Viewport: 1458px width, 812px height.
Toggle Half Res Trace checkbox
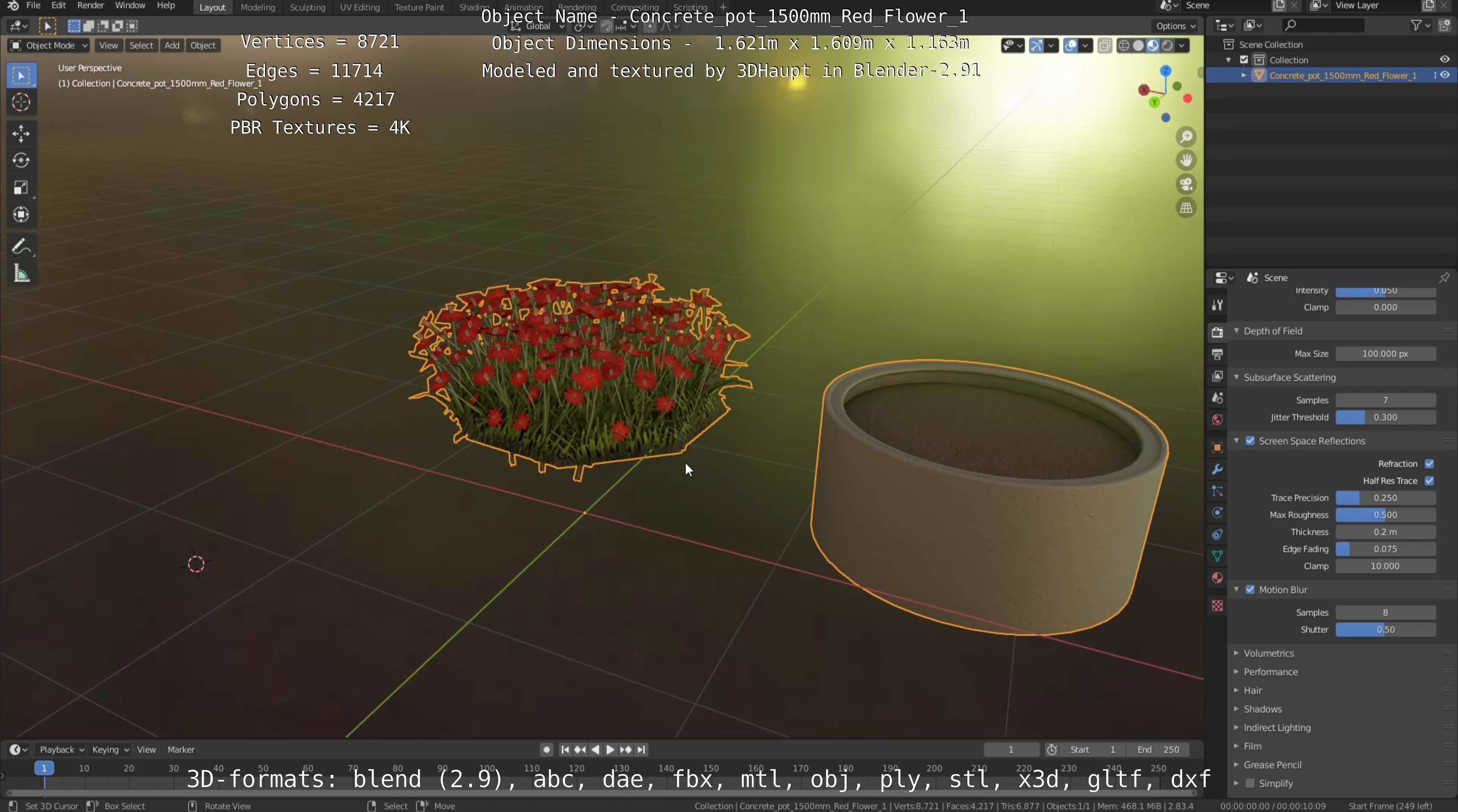tap(1429, 480)
